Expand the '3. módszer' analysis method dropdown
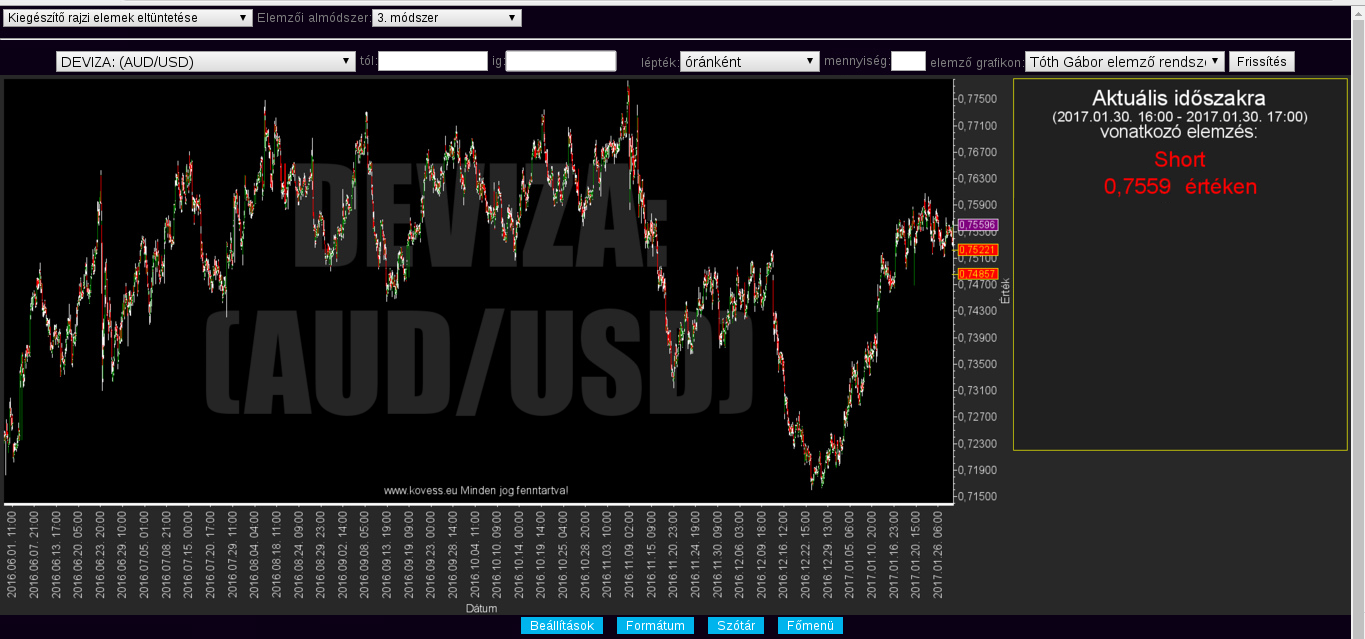This screenshot has width=1365, height=639. pyautogui.click(x=446, y=18)
